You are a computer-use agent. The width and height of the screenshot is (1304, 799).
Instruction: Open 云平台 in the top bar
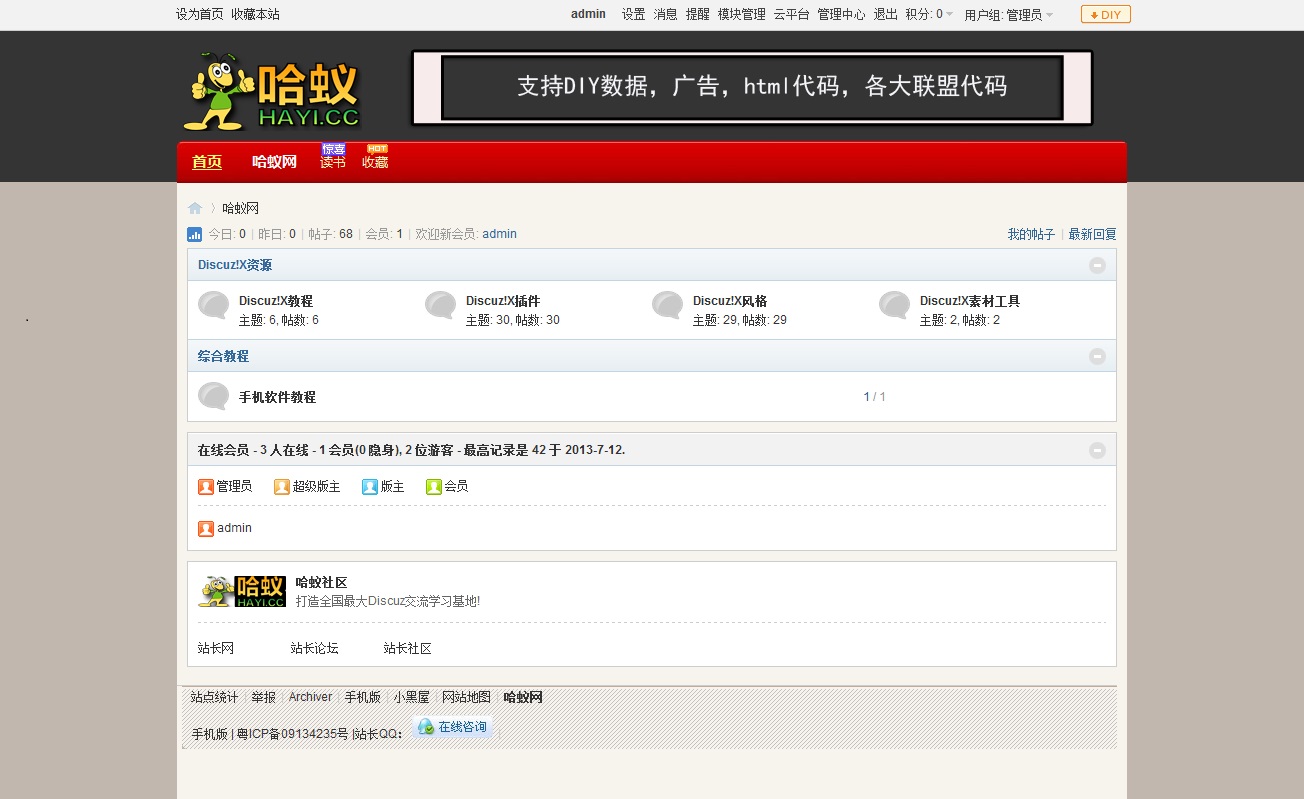[791, 15]
